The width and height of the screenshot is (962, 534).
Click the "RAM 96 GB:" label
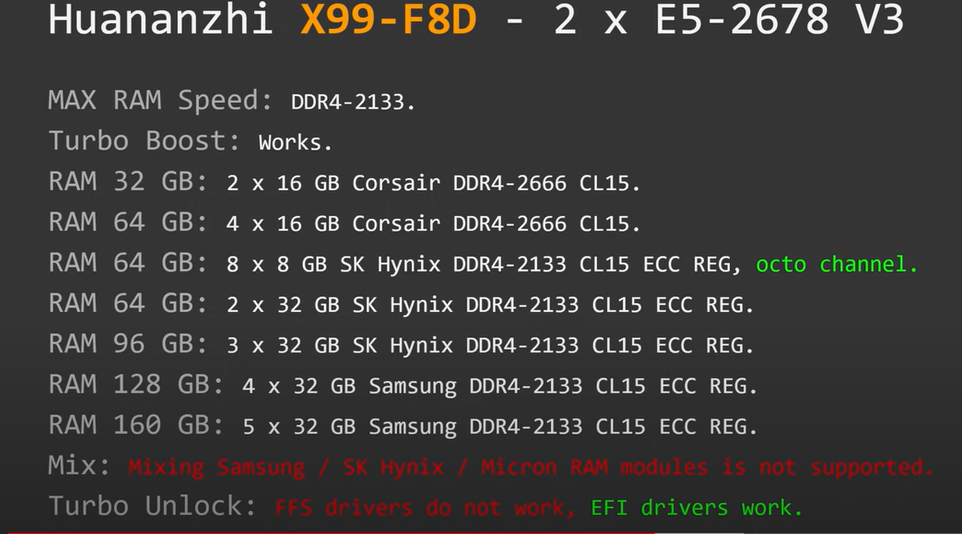point(127,345)
